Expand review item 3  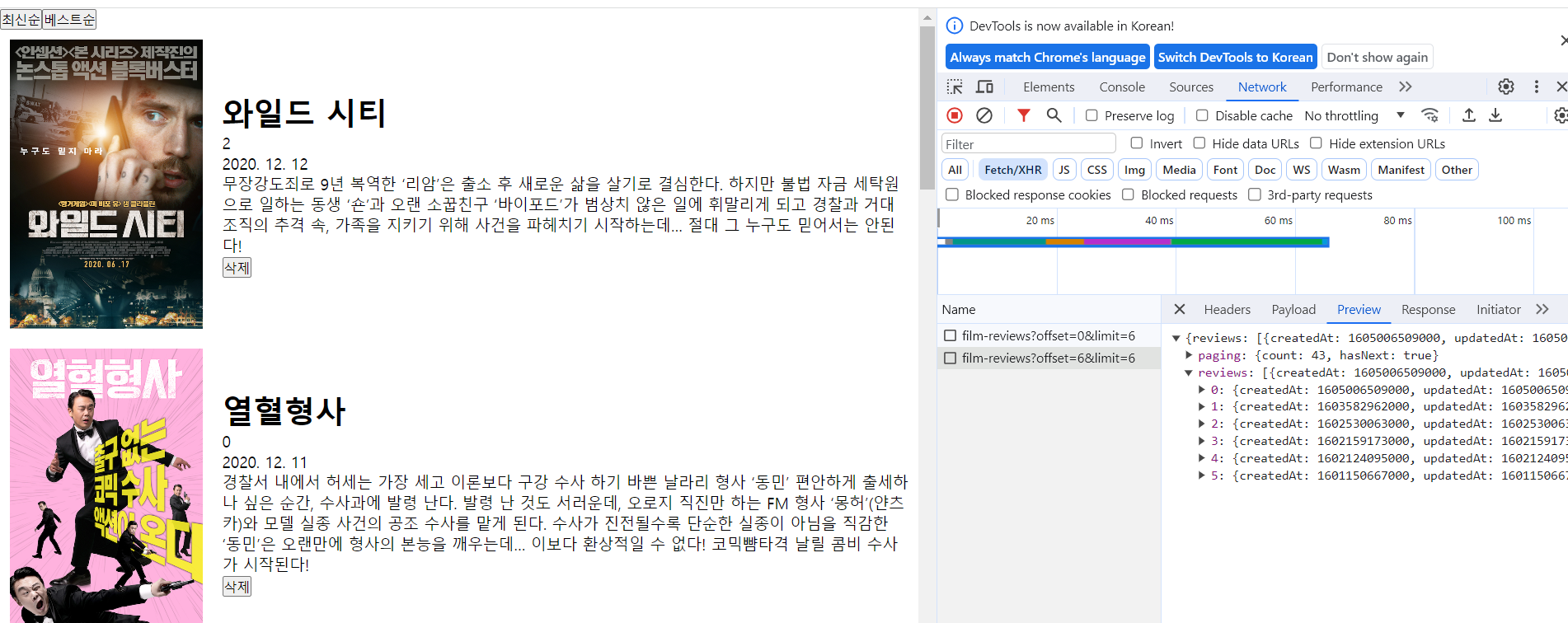[x=1201, y=441]
